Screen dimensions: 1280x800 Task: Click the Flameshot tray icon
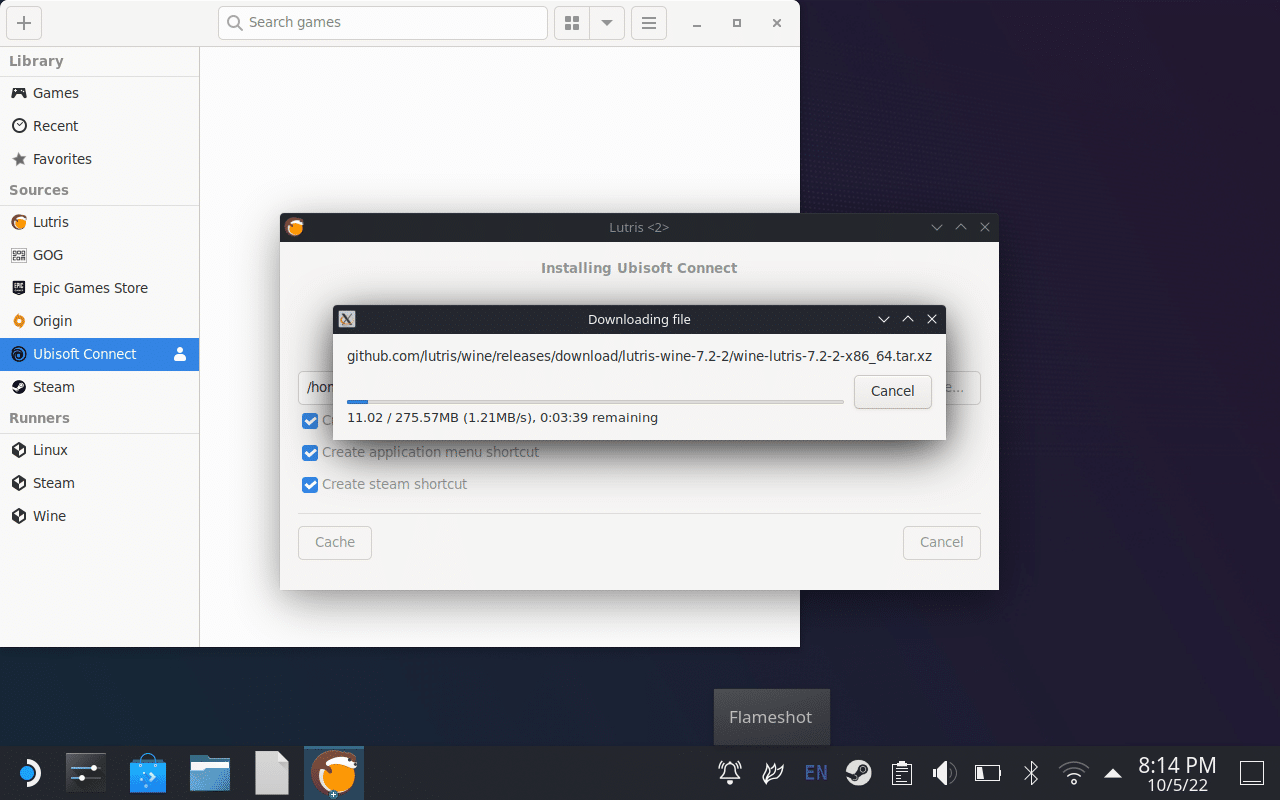(772, 773)
